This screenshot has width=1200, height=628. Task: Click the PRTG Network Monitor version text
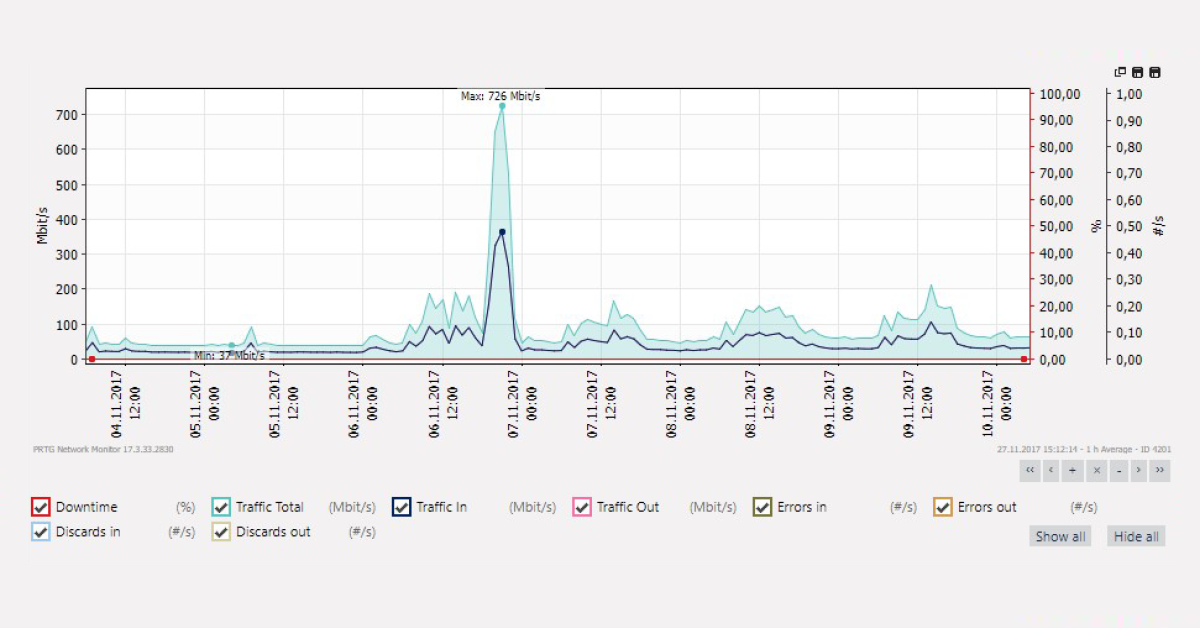tap(103, 450)
